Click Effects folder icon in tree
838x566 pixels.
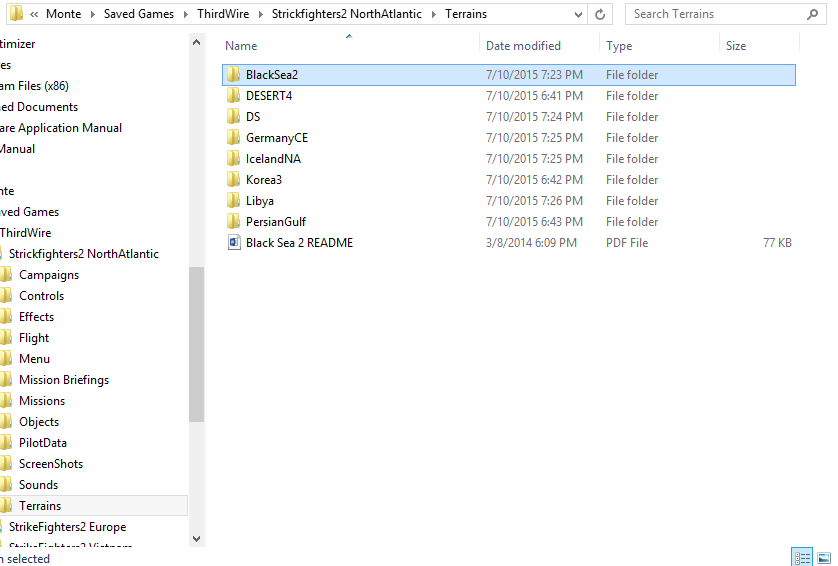(x=6, y=317)
